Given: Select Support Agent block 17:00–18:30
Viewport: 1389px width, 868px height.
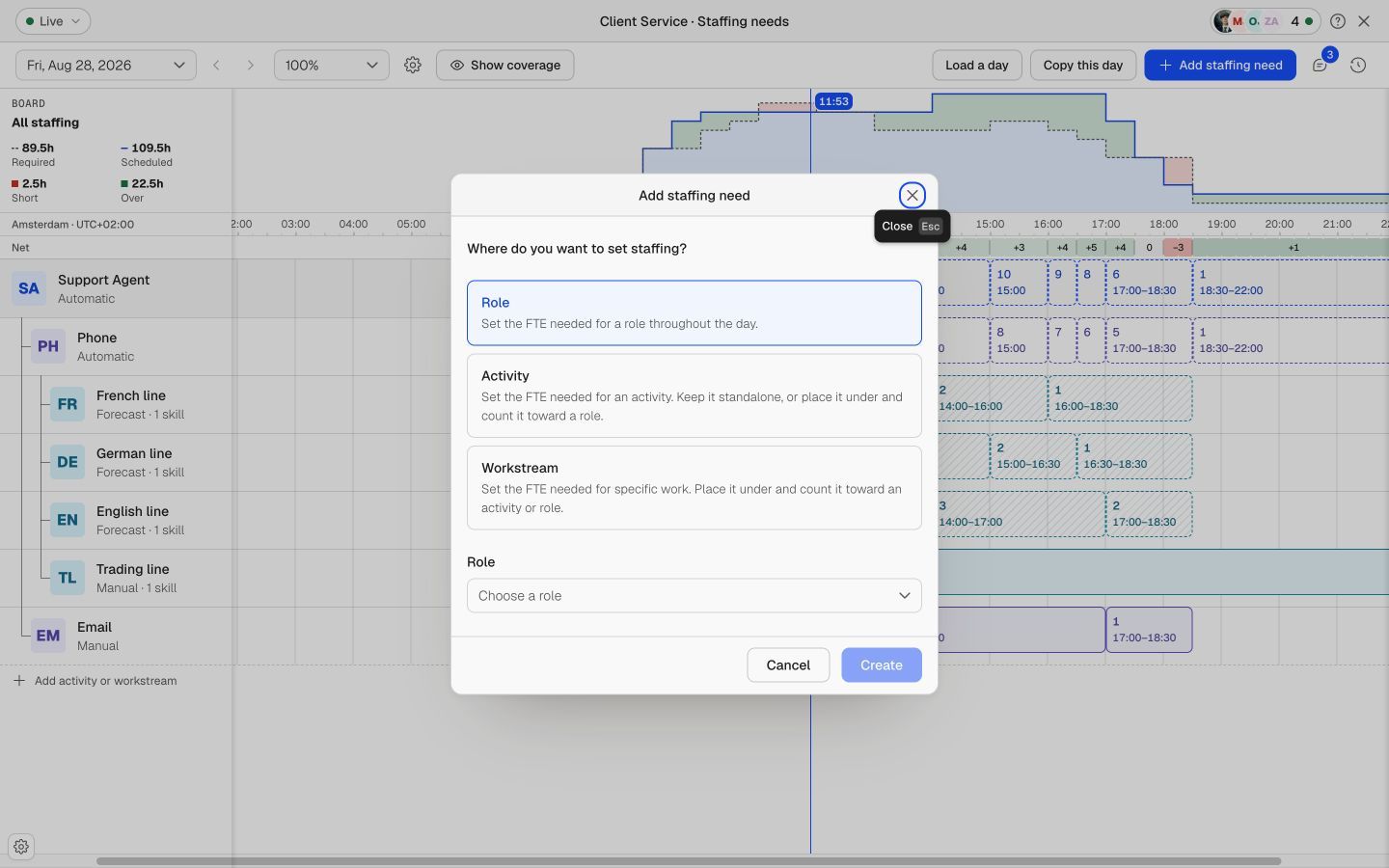Looking at the screenshot, I should (x=1149, y=283).
